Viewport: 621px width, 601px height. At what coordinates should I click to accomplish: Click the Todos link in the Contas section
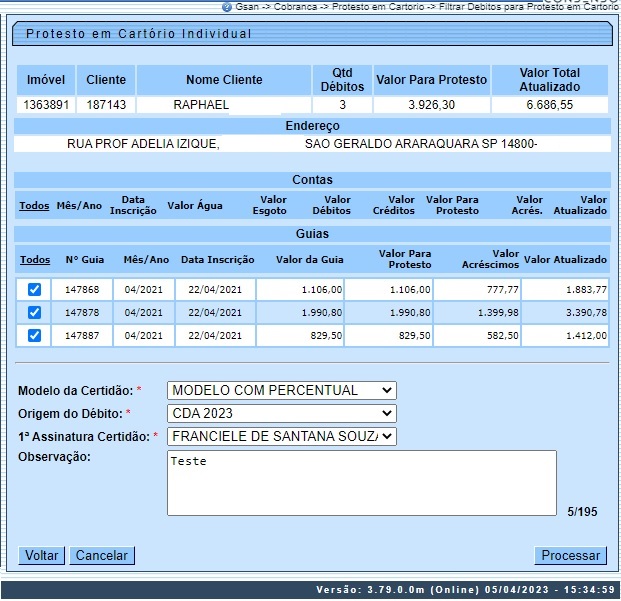[x=34, y=206]
